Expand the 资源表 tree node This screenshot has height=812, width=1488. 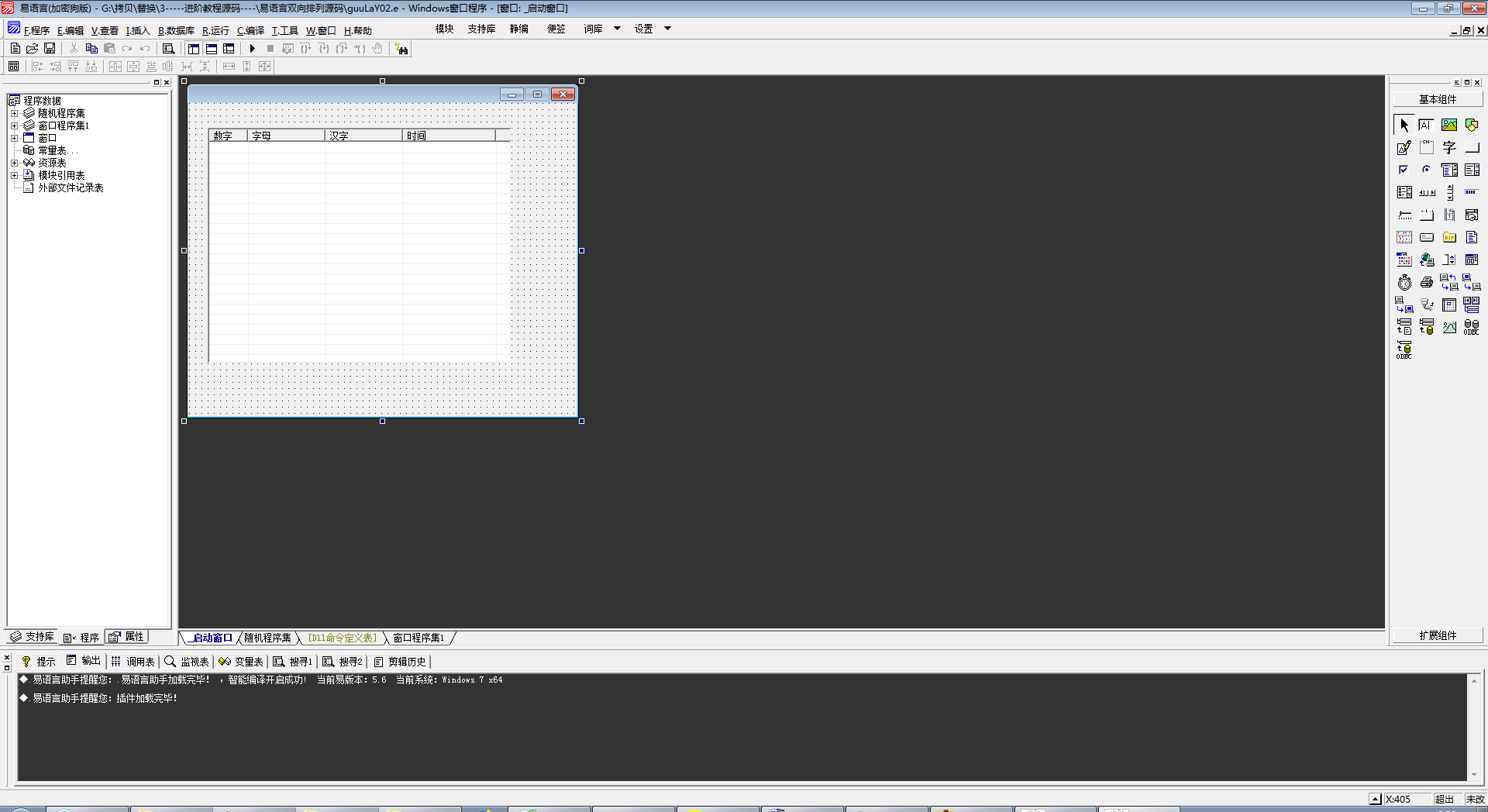[14, 163]
